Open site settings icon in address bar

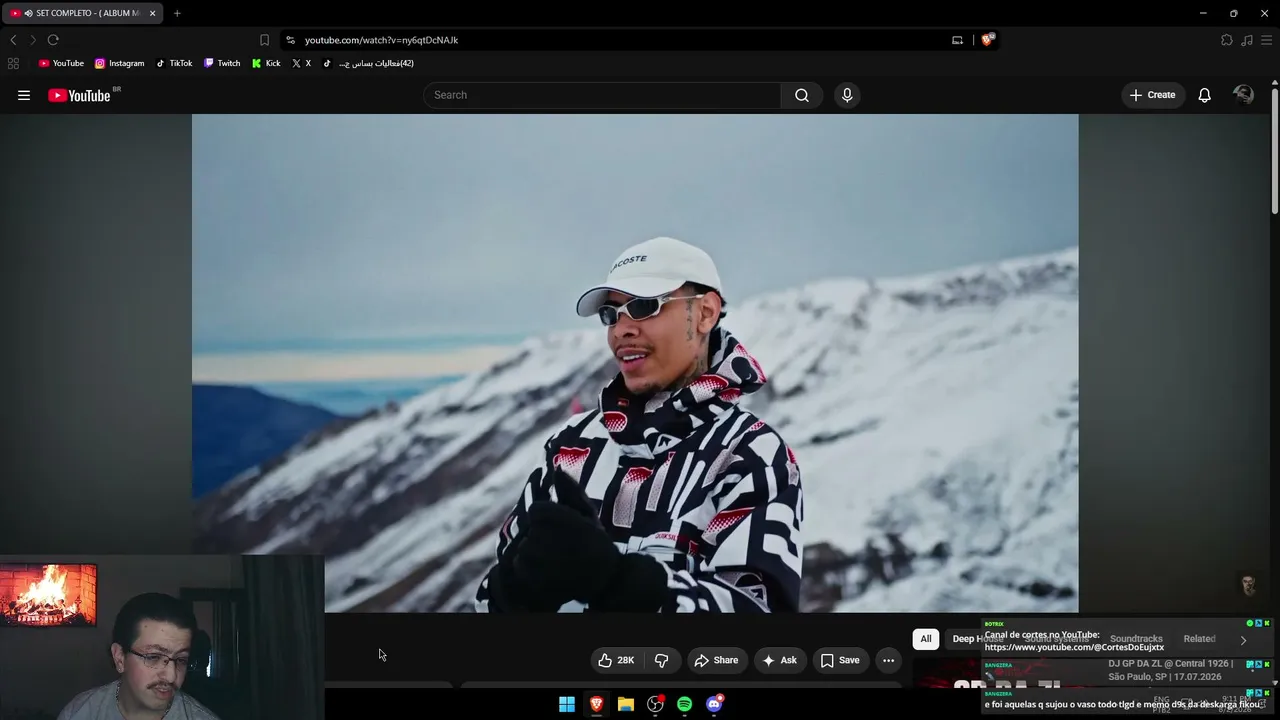point(290,40)
